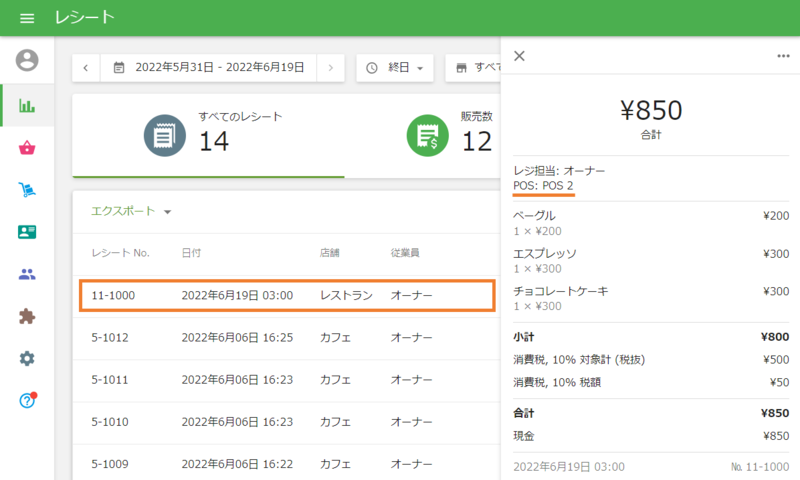Open the hamburger navigation menu
Image resolution: width=800 pixels, height=480 pixels.
(x=27, y=18)
